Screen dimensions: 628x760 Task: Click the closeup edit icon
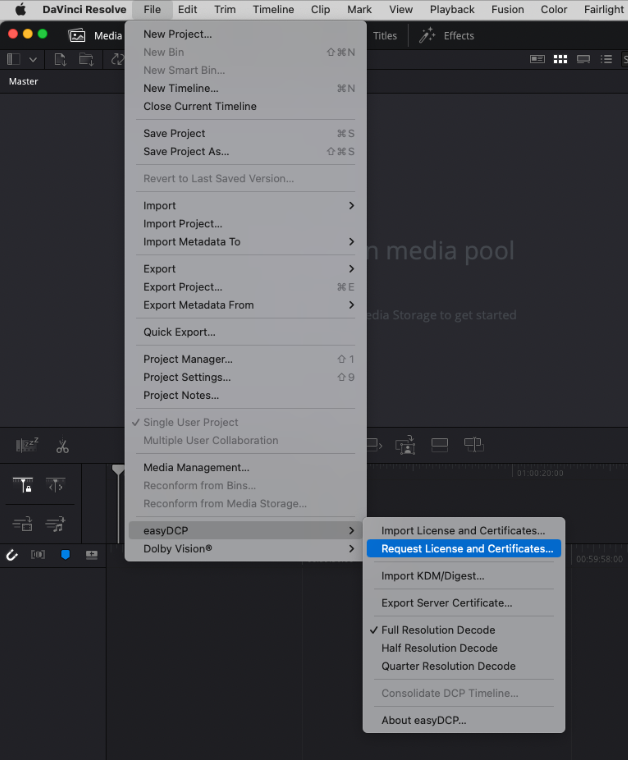[406, 444]
